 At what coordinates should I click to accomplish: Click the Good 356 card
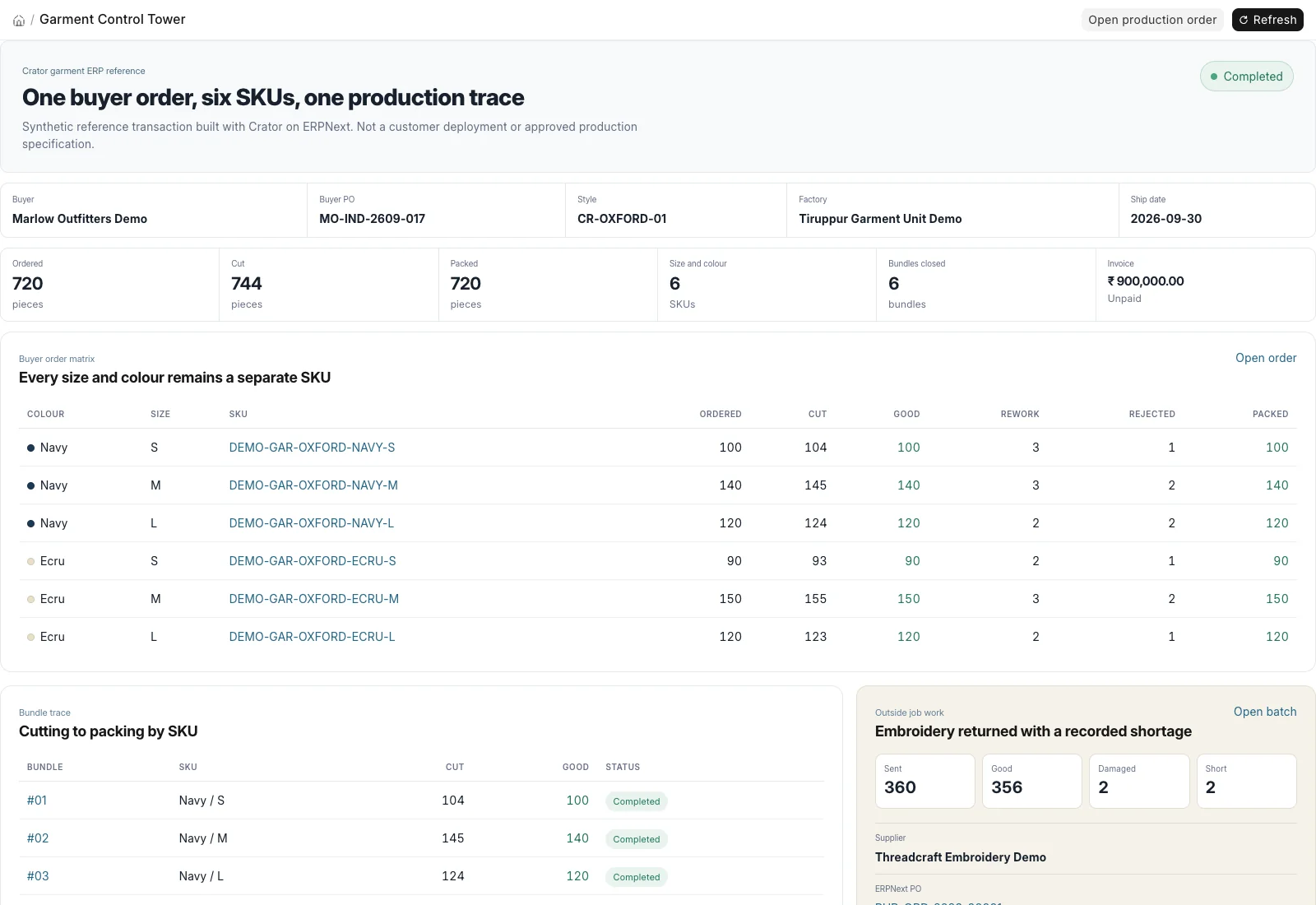click(x=1032, y=781)
